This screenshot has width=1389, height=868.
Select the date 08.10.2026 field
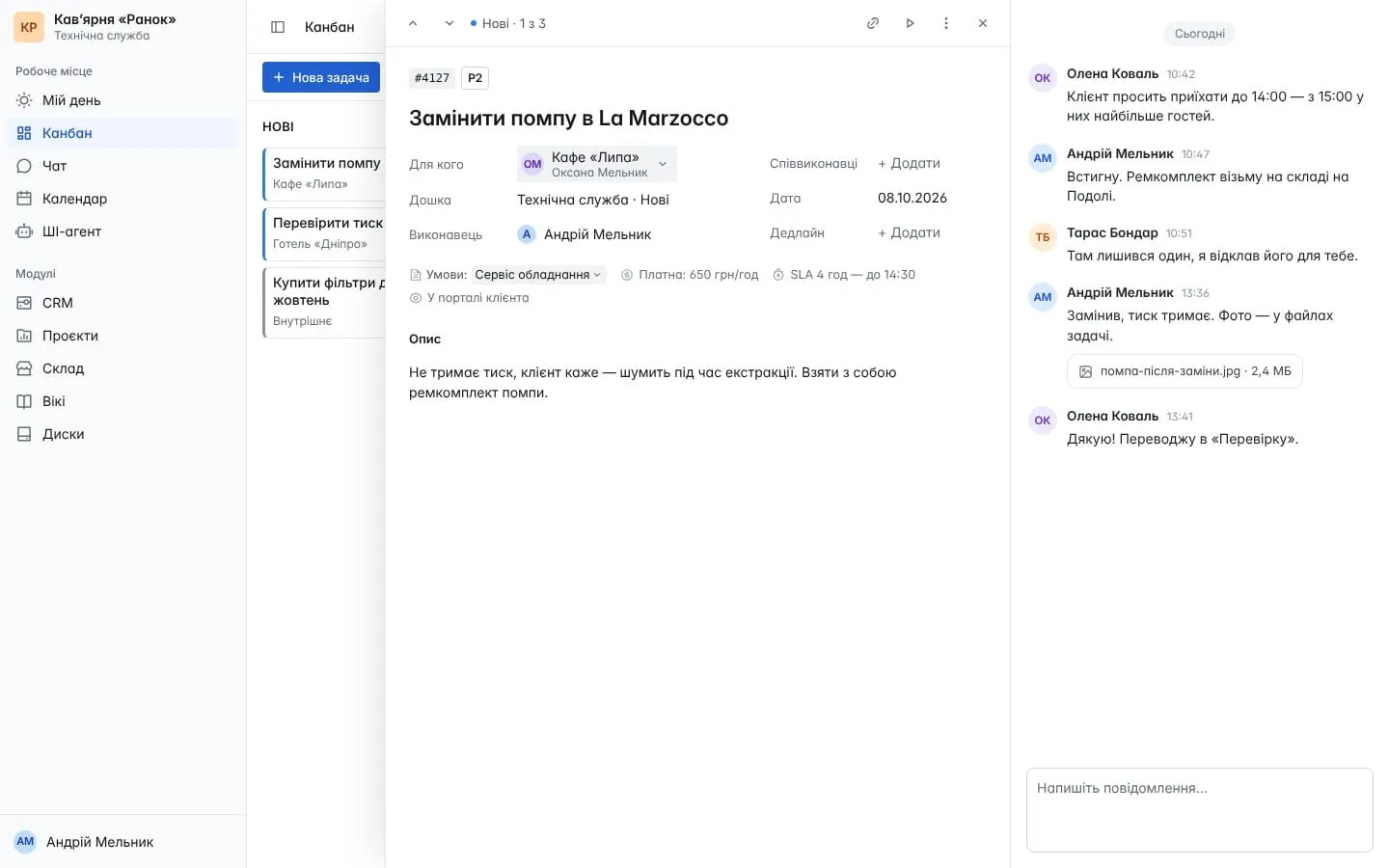coord(912,198)
